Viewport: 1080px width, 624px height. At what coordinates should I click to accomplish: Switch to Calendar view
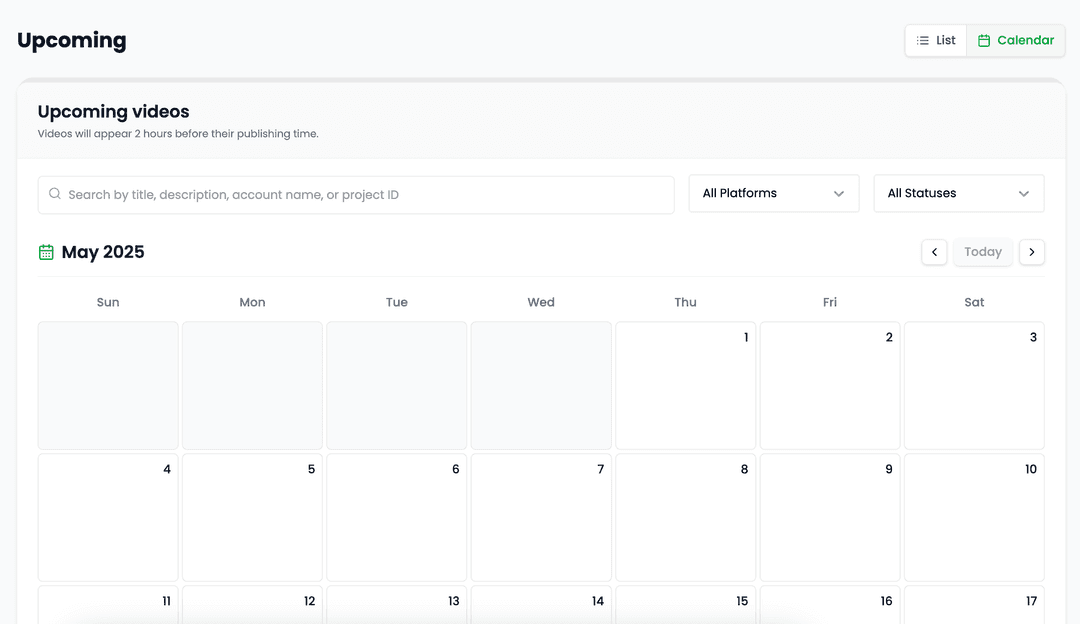(1016, 41)
